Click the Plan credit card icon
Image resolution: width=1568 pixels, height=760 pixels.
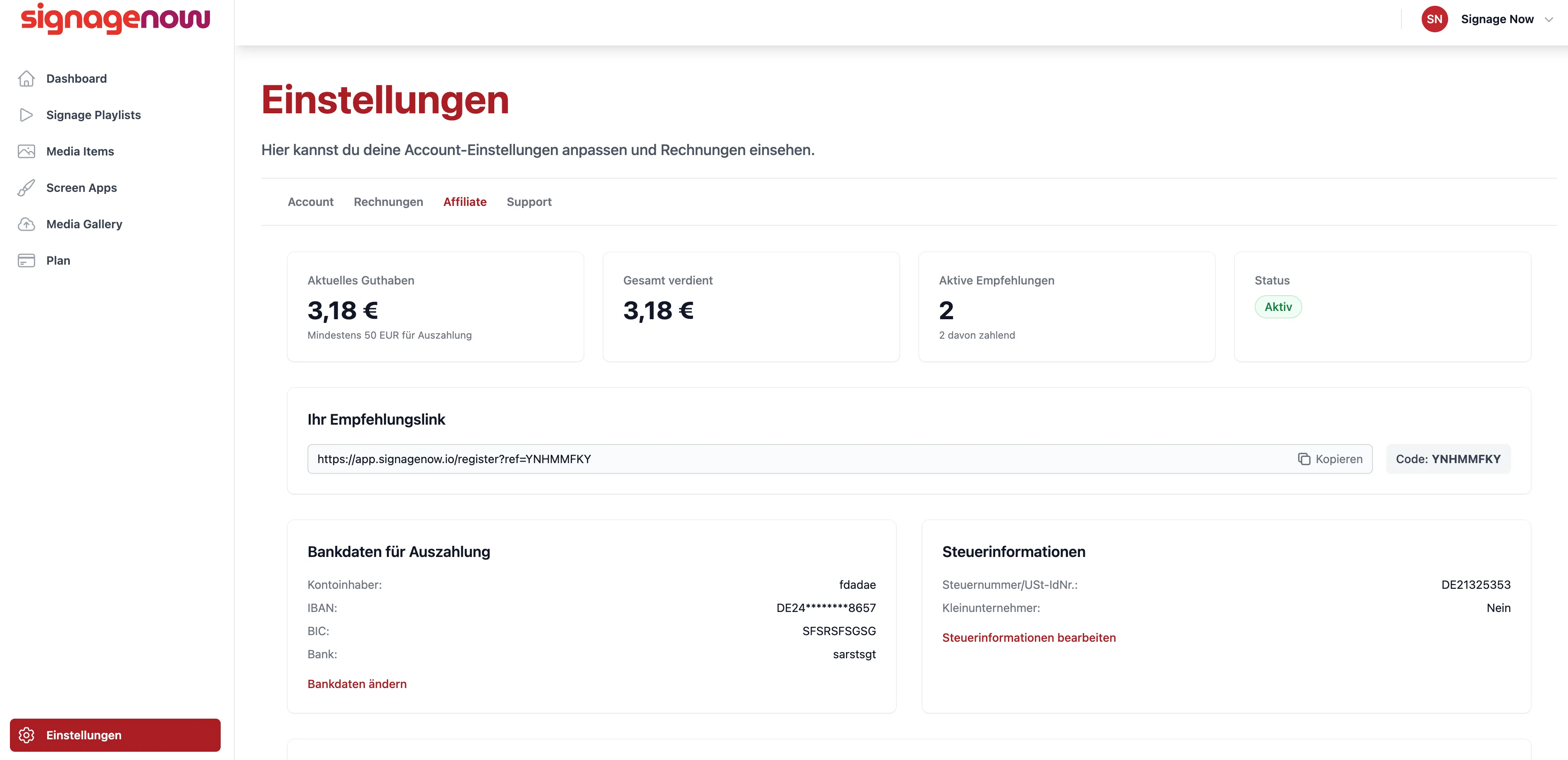pyautogui.click(x=26, y=261)
